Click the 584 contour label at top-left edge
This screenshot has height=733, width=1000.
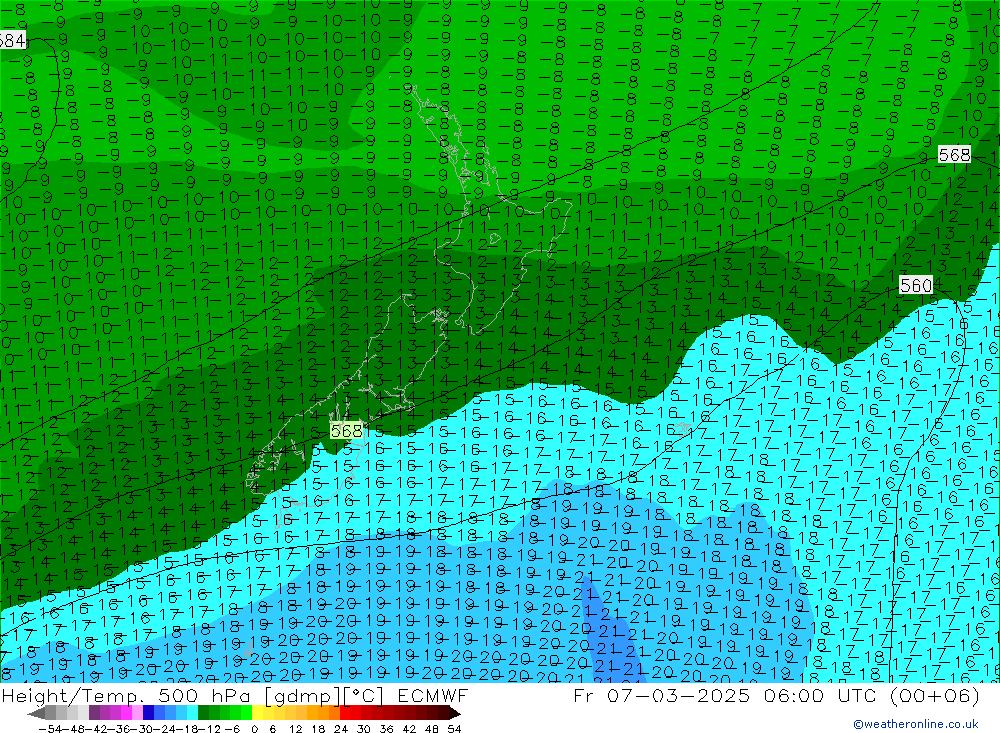[12, 41]
